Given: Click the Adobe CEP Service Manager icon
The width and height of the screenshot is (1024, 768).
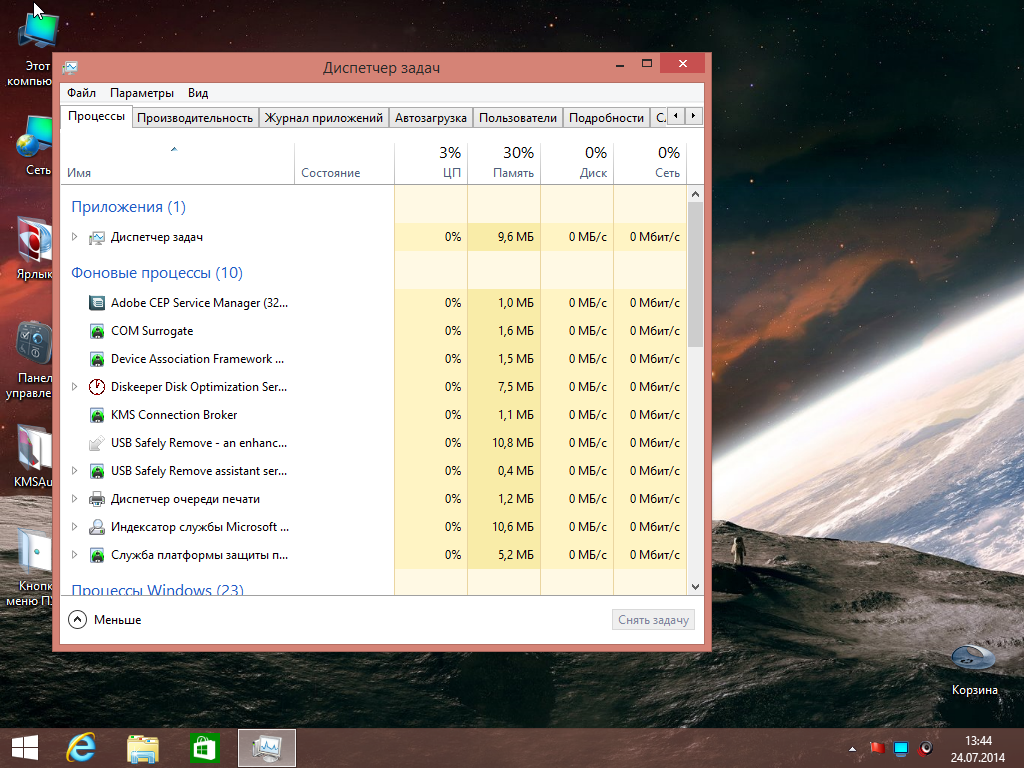Looking at the screenshot, I should click(x=97, y=303).
